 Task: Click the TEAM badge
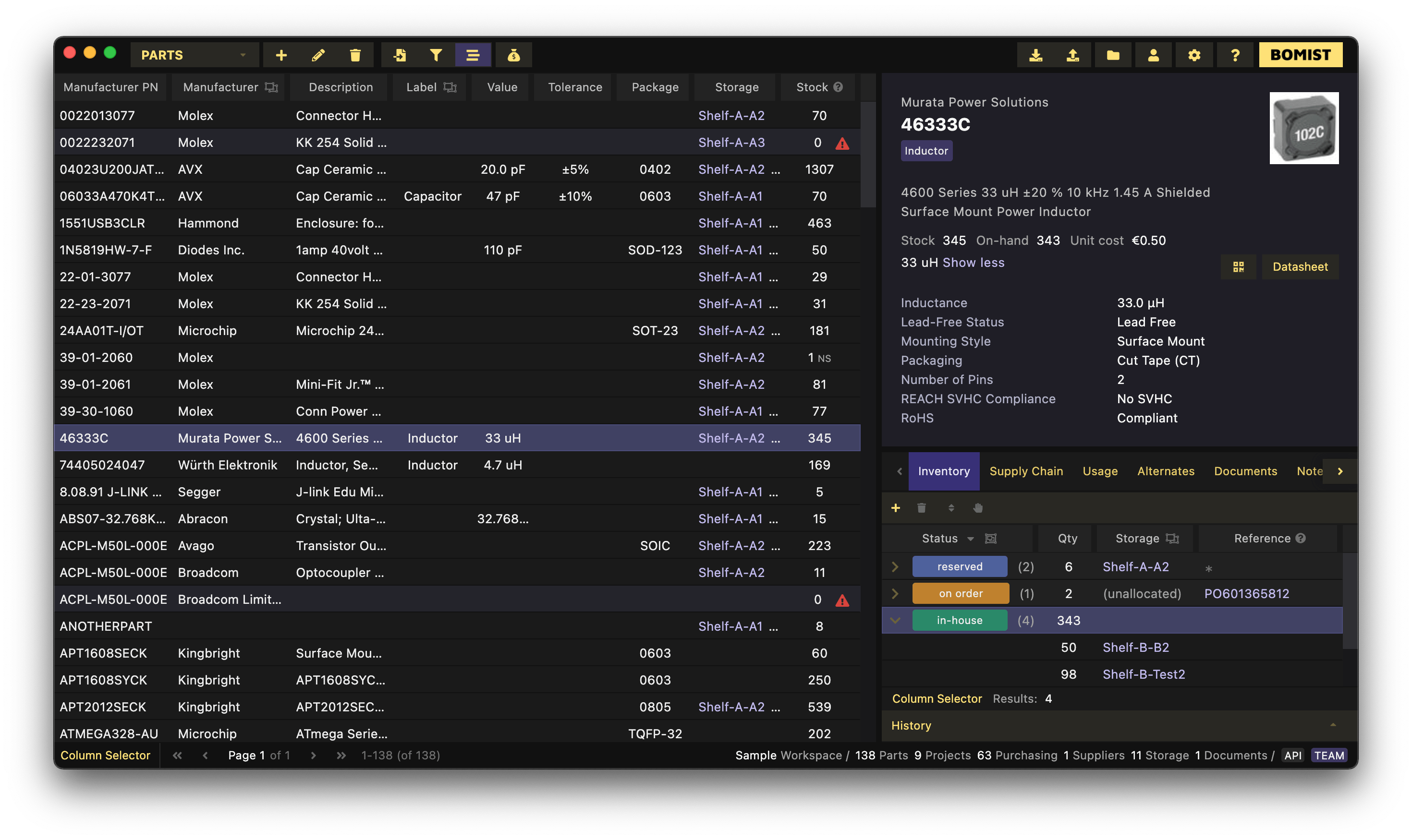(x=1329, y=755)
